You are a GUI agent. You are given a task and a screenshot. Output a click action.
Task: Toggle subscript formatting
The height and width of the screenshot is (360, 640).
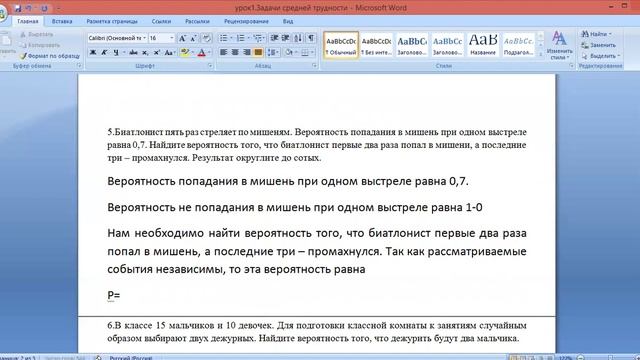click(145, 53)
